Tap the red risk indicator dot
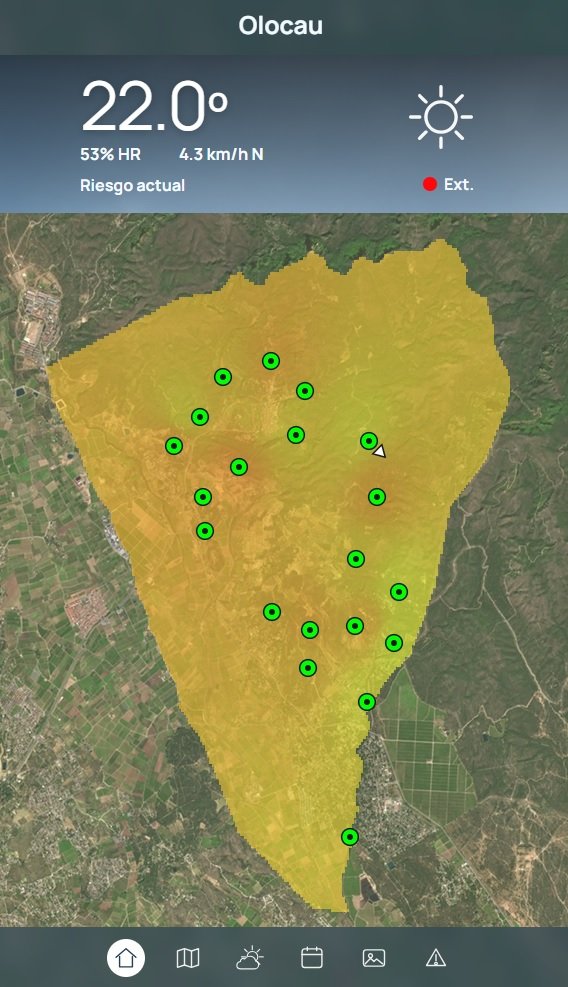 click(x=430, y=184)
